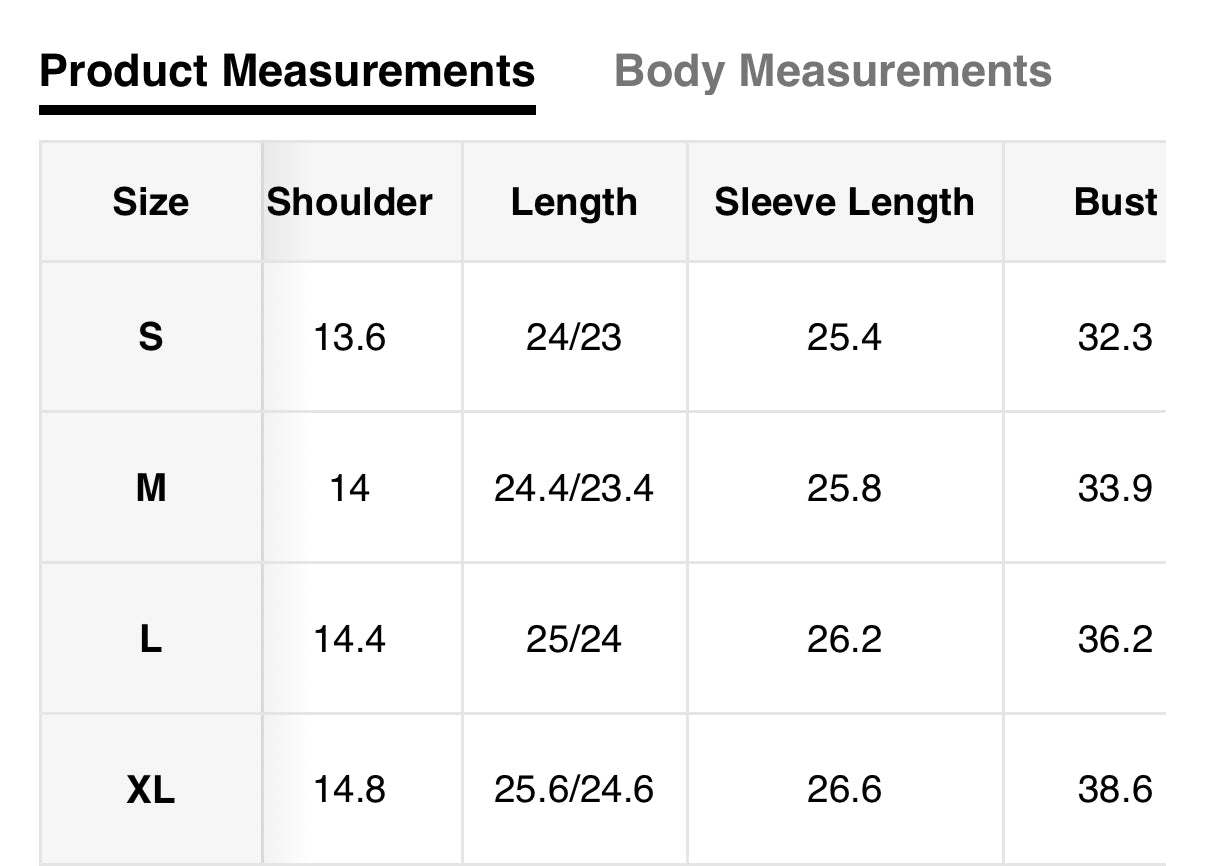Click sleeve length value 25.4 in the S row
1206x866 pixels.
tap(844, 338)
